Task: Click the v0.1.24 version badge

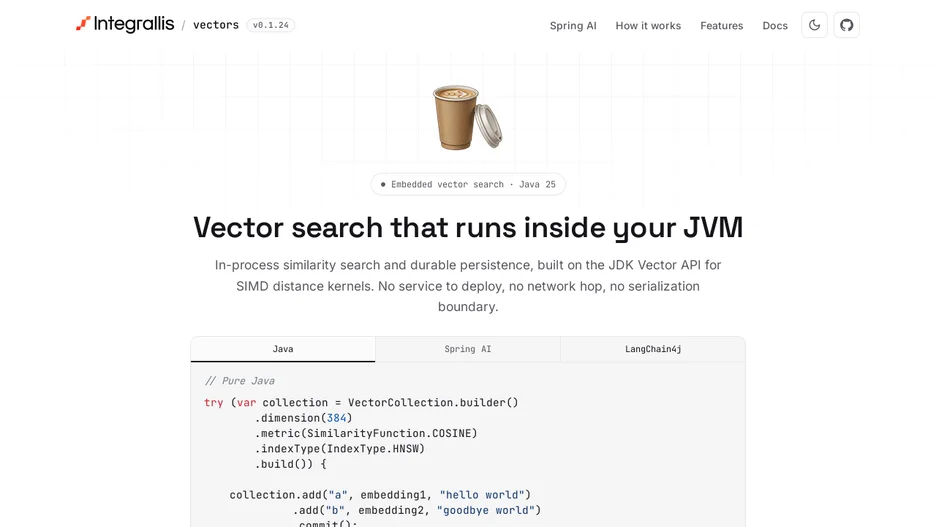Action: click(270, 25)
